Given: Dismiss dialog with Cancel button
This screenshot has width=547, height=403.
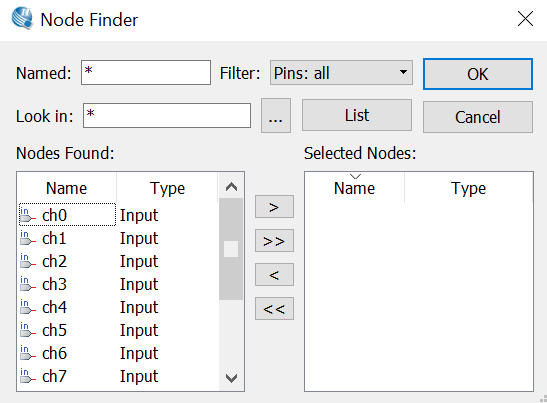Looking at the screenshot, I should coord(478,117).
